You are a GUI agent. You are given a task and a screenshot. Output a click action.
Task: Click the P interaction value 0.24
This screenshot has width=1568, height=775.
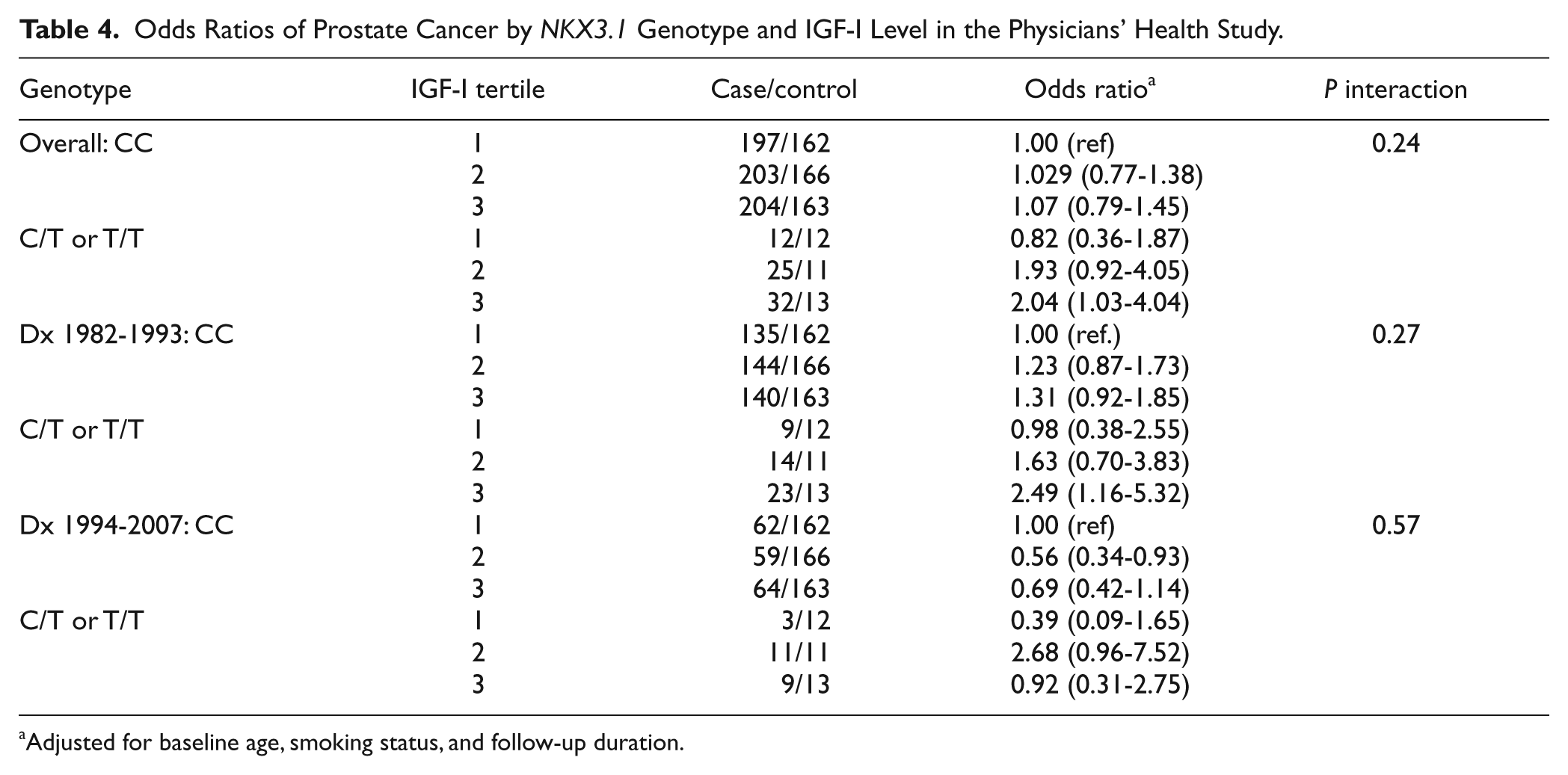coord(1395,142)
